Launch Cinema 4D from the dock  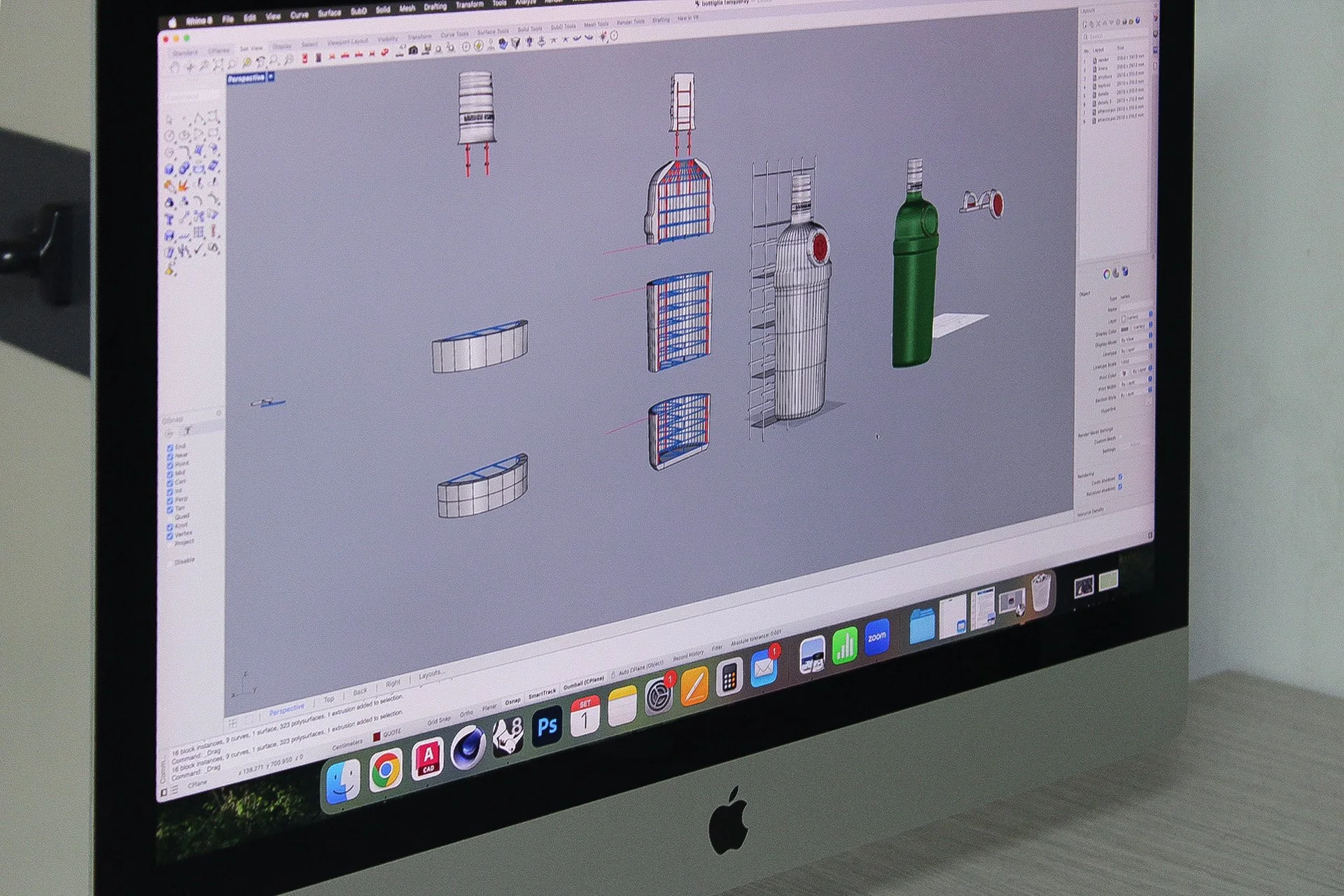[x=468, y=747]
